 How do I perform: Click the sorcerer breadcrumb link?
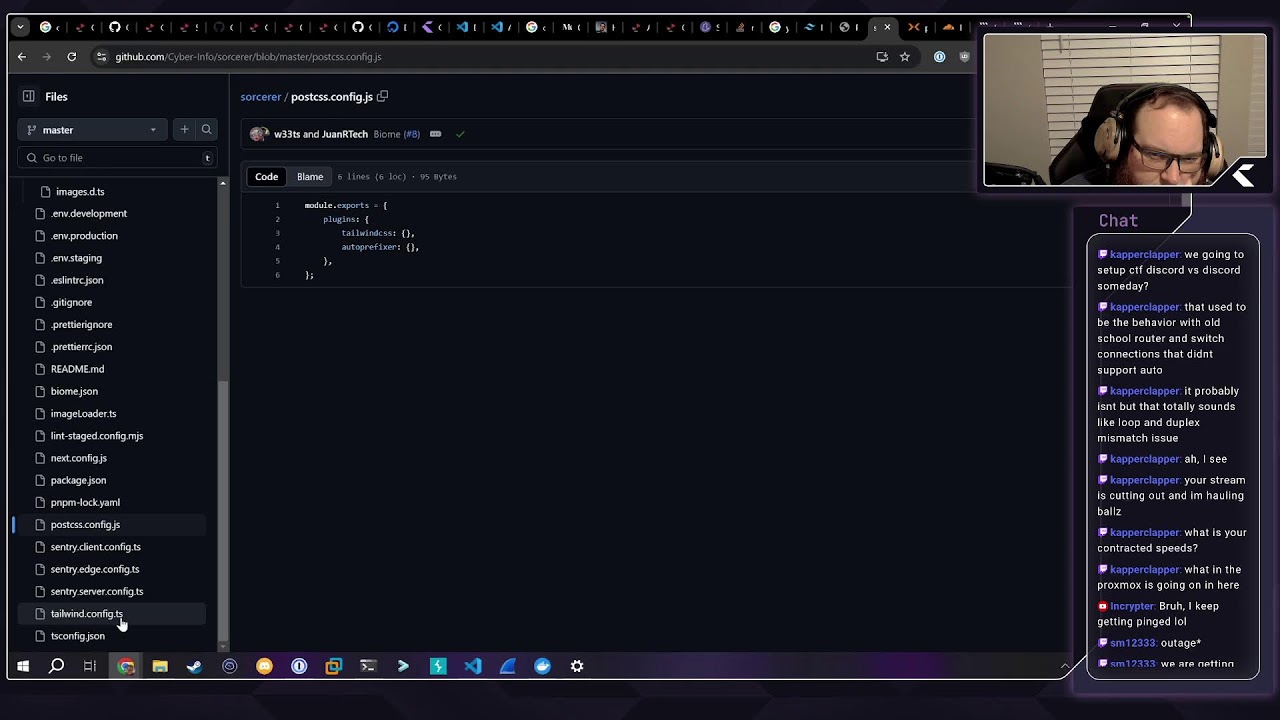point(260,97)
